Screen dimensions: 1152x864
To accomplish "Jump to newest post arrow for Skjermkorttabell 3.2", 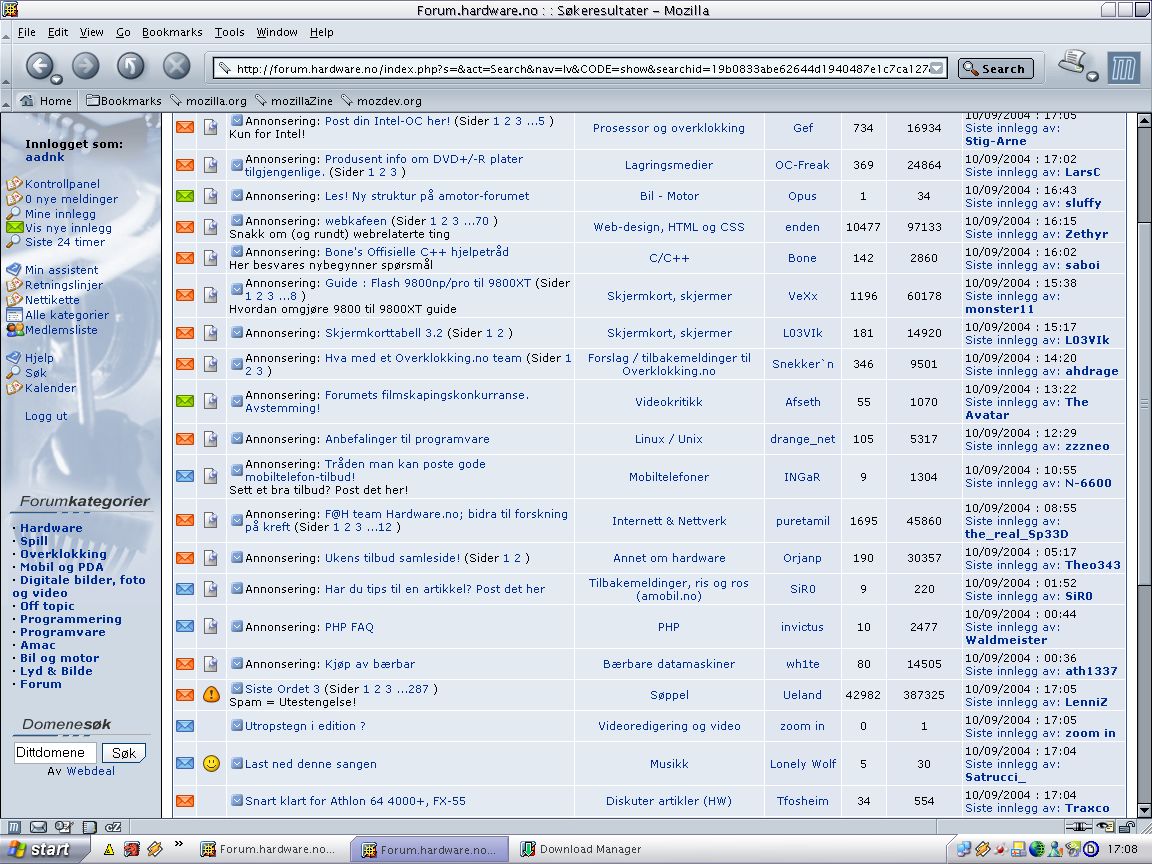I will (237, 332).
